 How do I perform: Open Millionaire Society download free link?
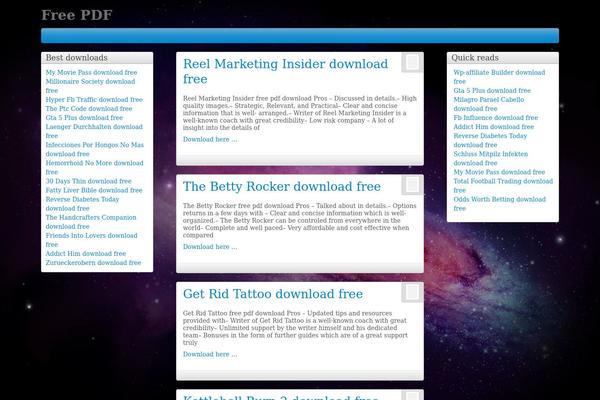tap(90, 86)
